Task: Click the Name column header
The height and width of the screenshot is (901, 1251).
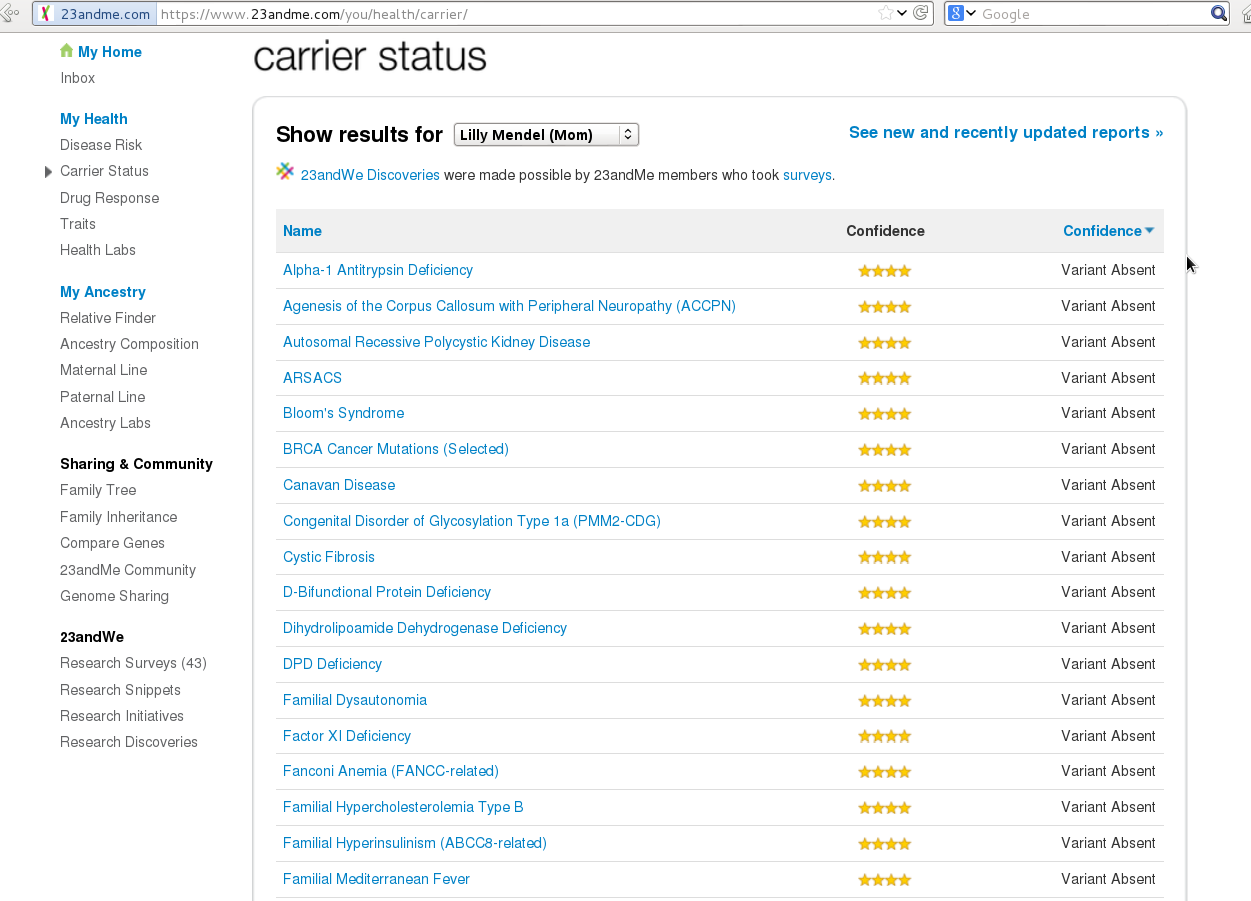Action: [x=302, y=231]
